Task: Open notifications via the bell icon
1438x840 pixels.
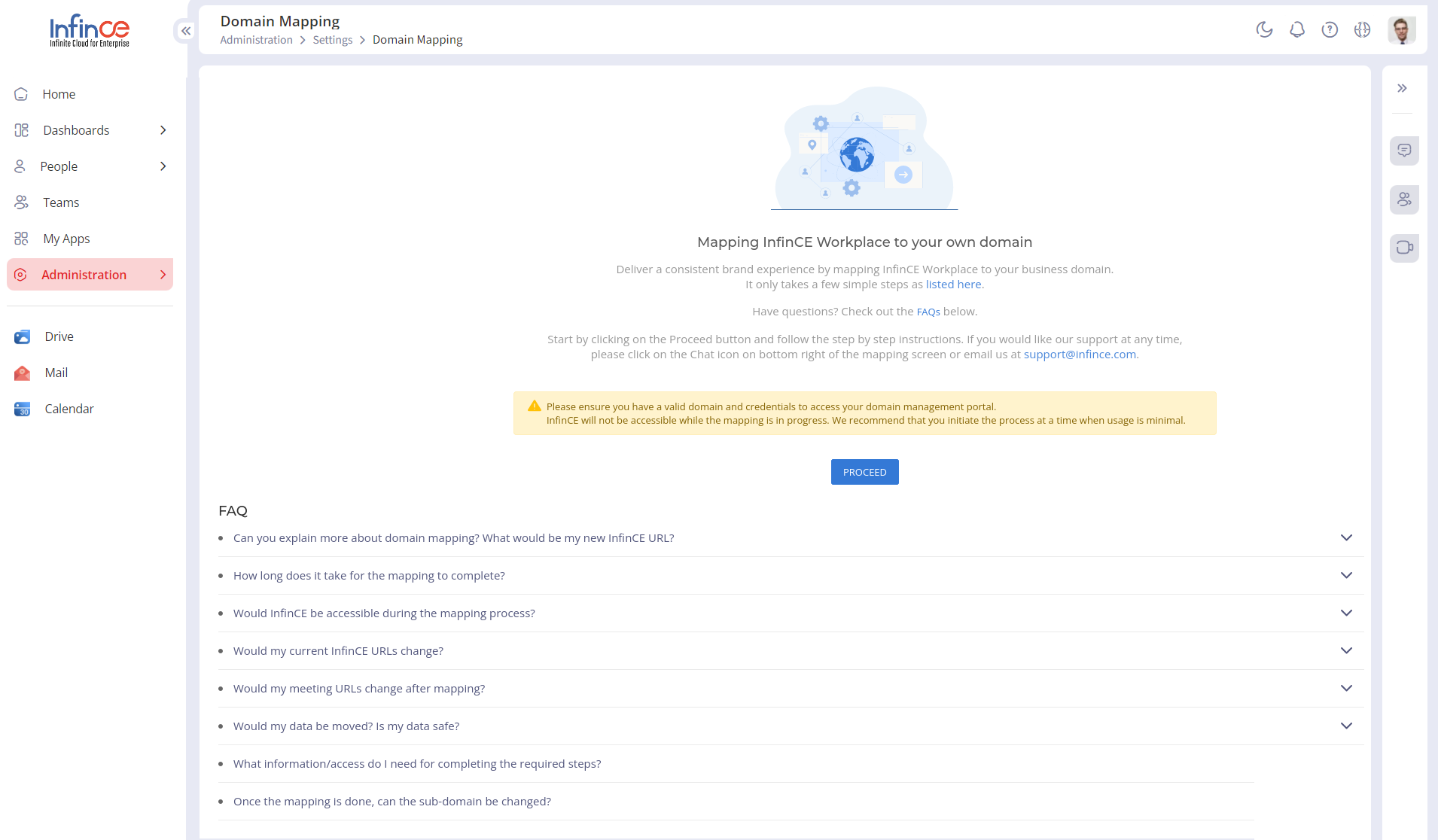Action: 1297,30
